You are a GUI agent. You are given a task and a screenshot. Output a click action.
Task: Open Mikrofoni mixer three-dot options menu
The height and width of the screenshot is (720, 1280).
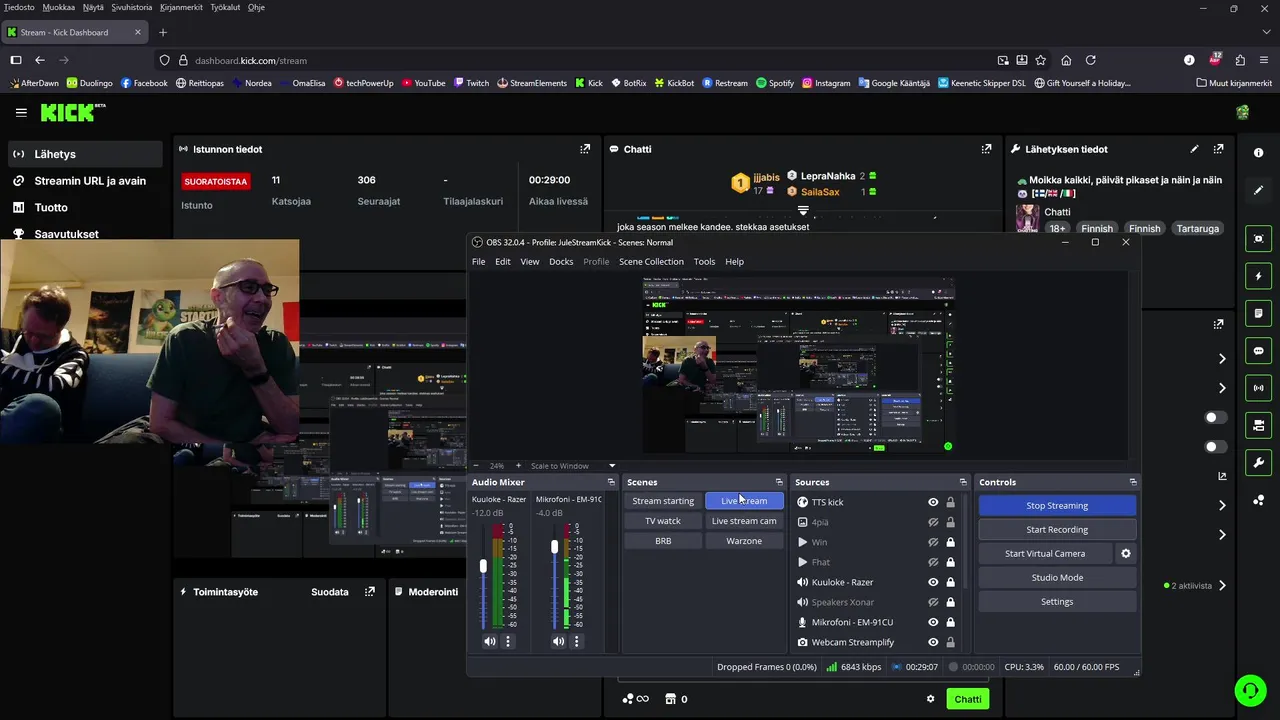pyautogui.click(x=576, y=641)
